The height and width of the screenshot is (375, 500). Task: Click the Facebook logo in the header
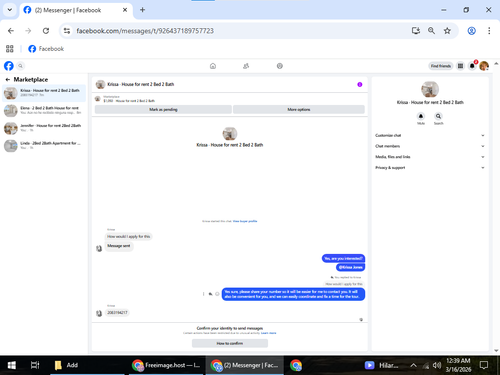(x=9, y=66)
